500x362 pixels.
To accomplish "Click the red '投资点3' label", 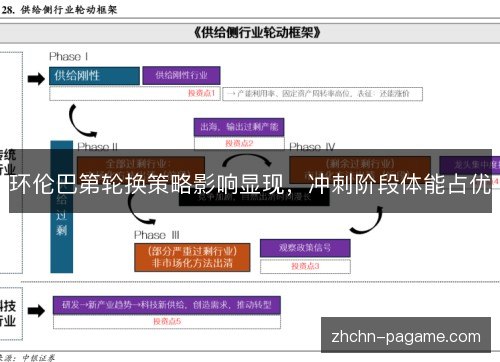I will (x=305, y=266).
